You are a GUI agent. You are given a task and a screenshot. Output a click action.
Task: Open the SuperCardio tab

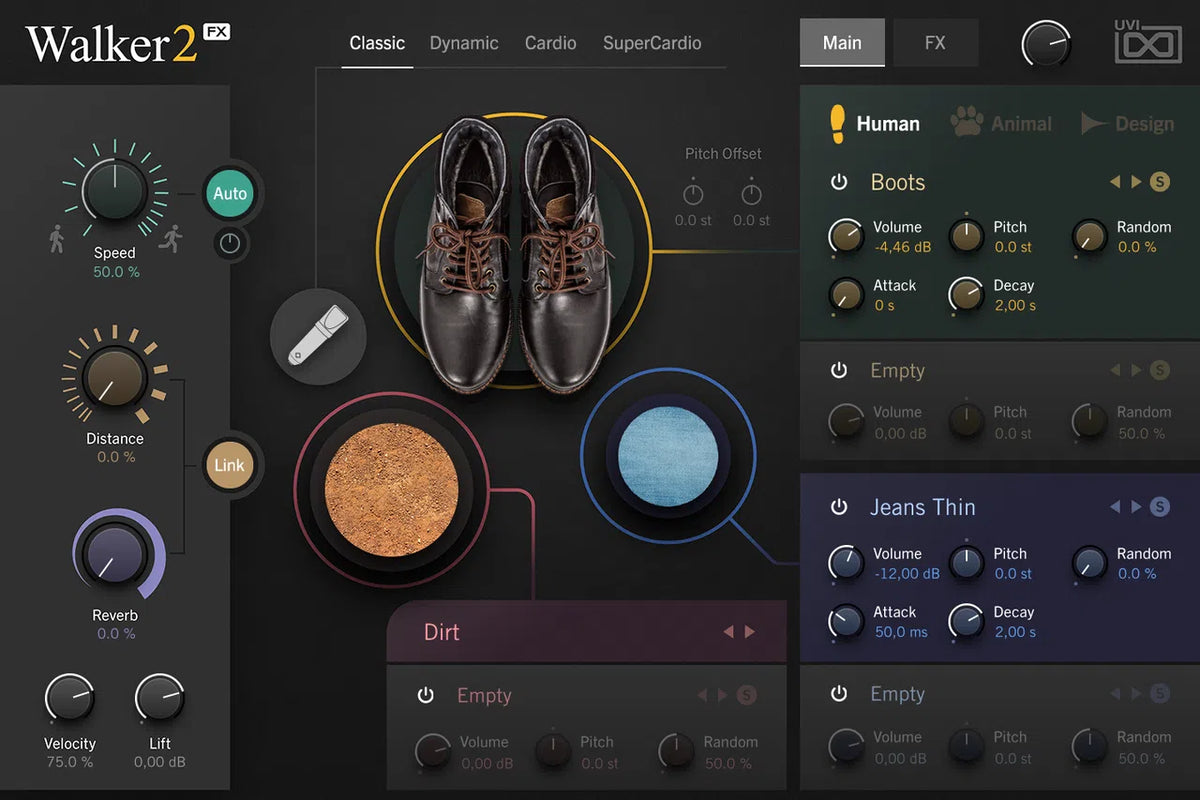pos(652,43)
